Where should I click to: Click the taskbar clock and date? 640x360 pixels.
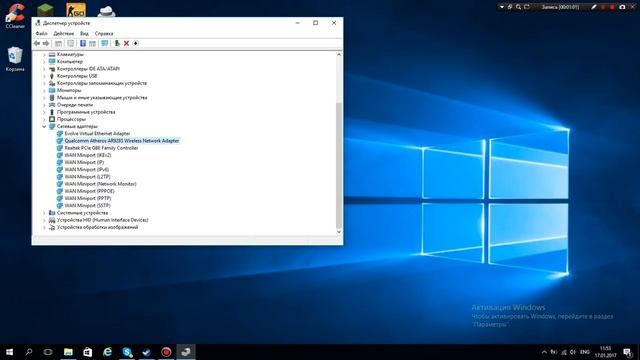tap(606, 352)
